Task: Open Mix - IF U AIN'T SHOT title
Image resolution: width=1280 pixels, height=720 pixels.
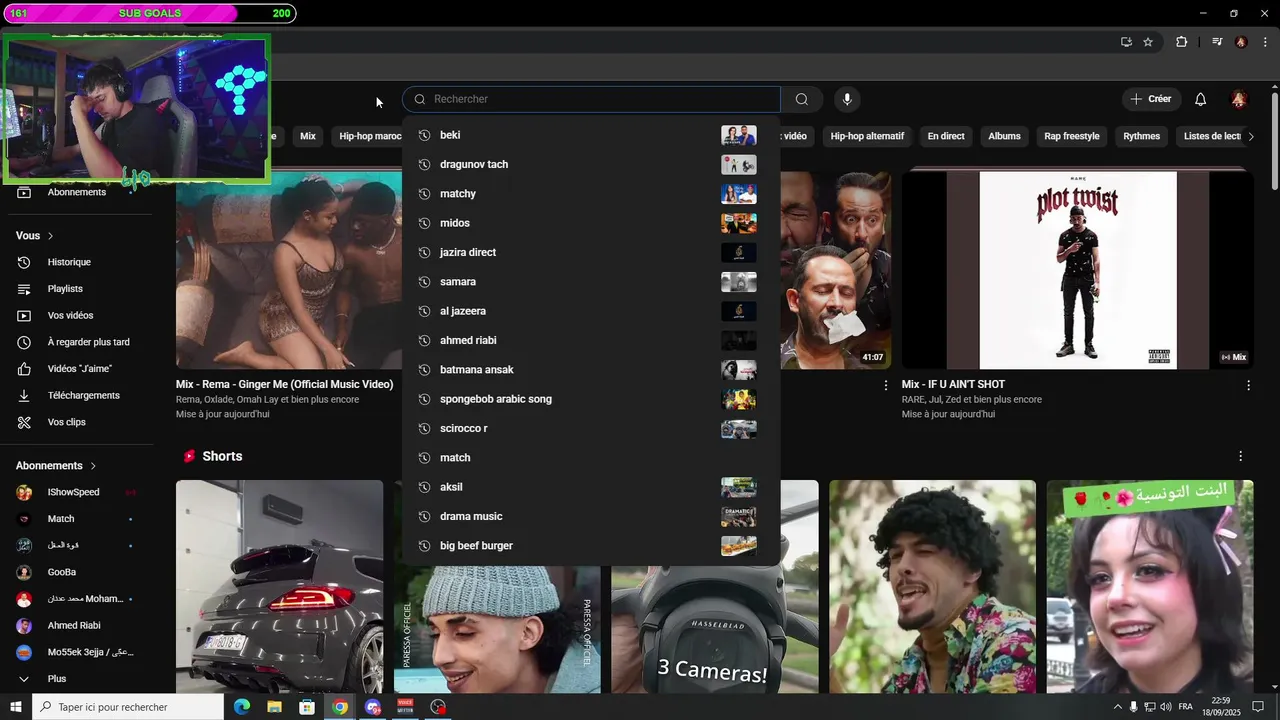Action: coord(953,384)
